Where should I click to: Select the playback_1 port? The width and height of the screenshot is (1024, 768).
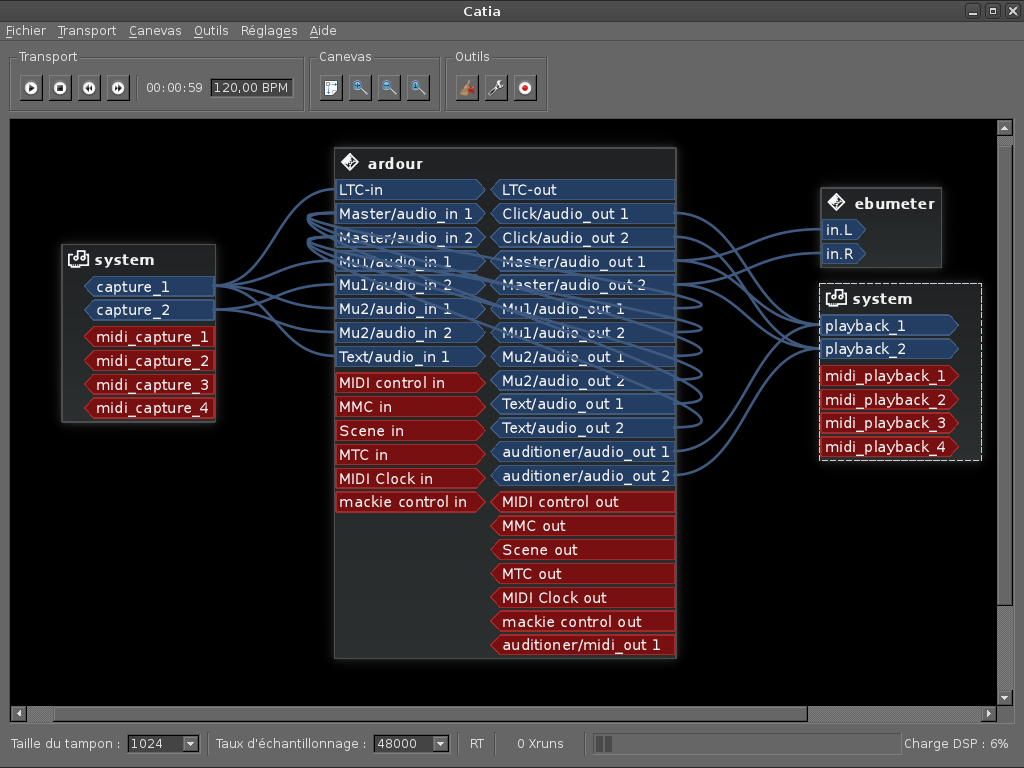889,325
